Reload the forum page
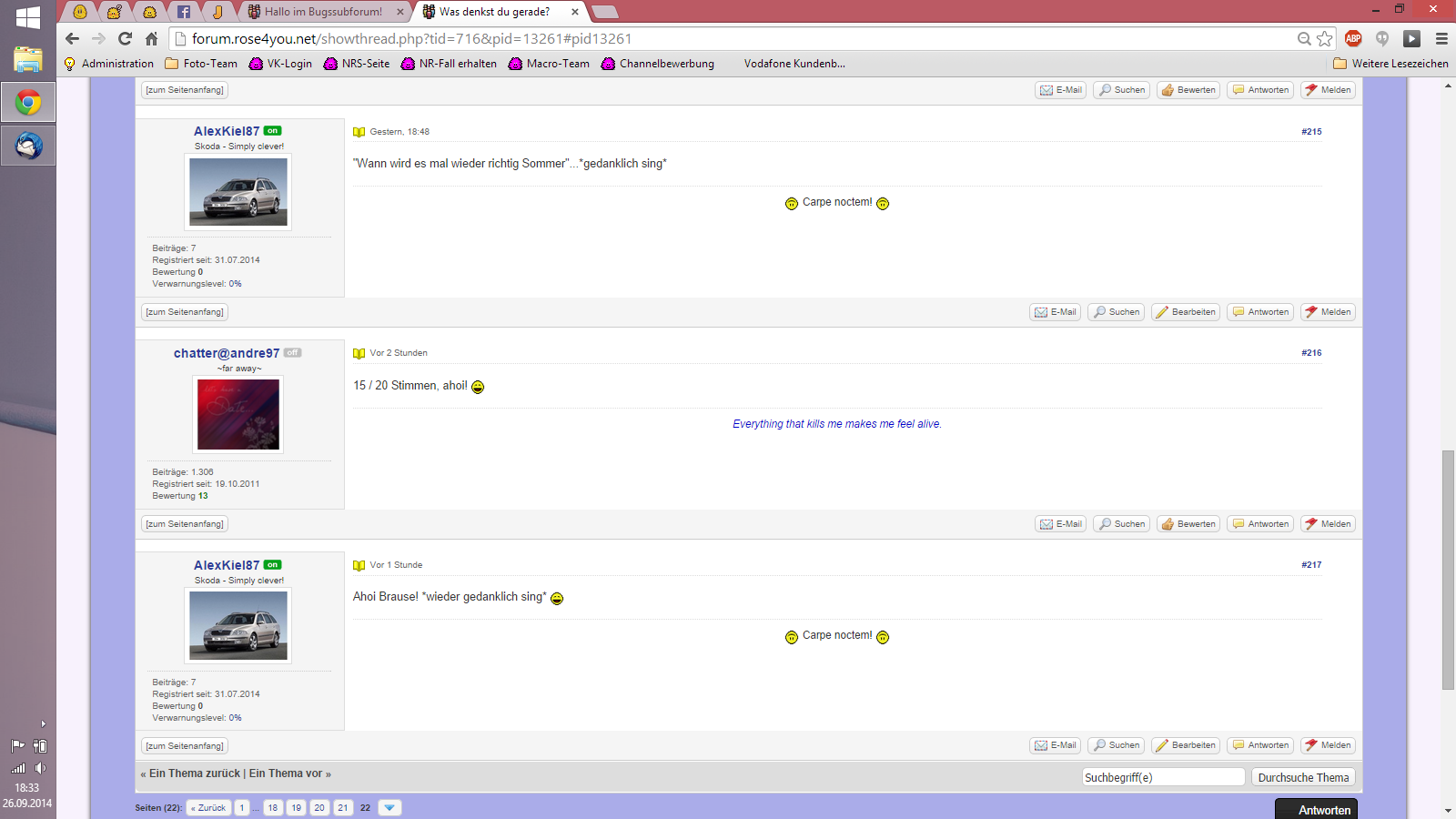The image size is (1456, 819). tap(126, 38)
